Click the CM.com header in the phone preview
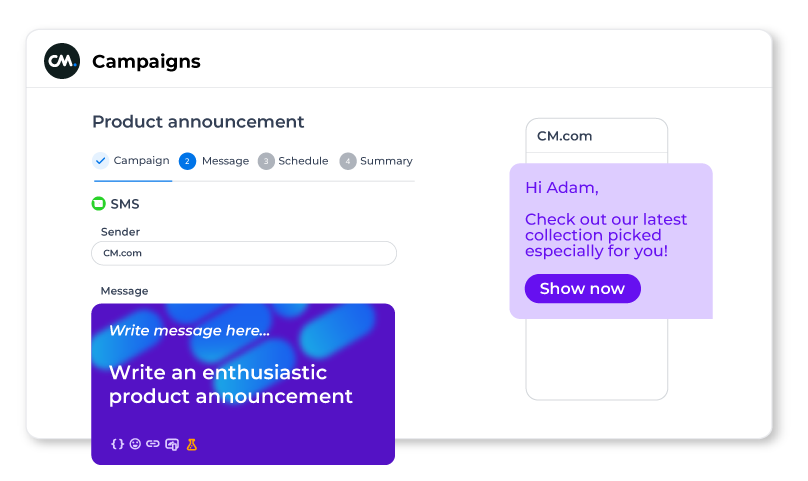This screenshot has width=808, height=481. (567, 135)
